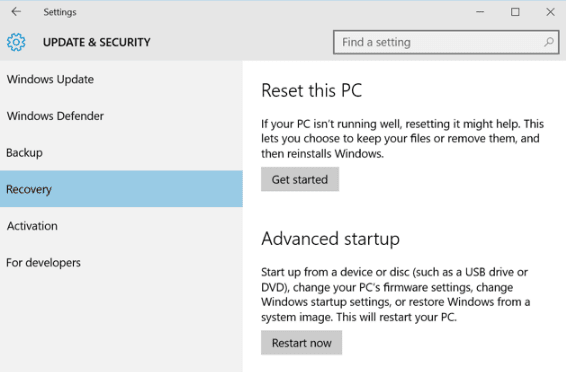Focus the Find a setting field

coord(446,42)
